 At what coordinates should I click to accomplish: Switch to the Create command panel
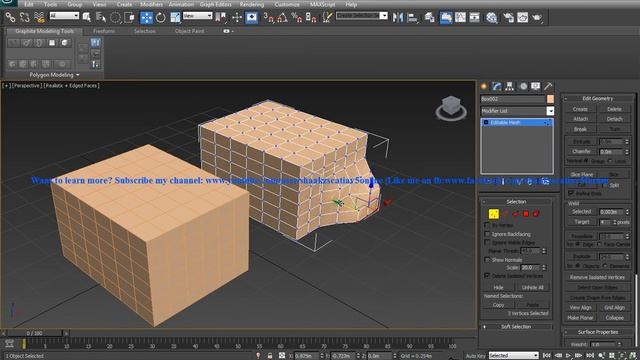pos(484,87)
